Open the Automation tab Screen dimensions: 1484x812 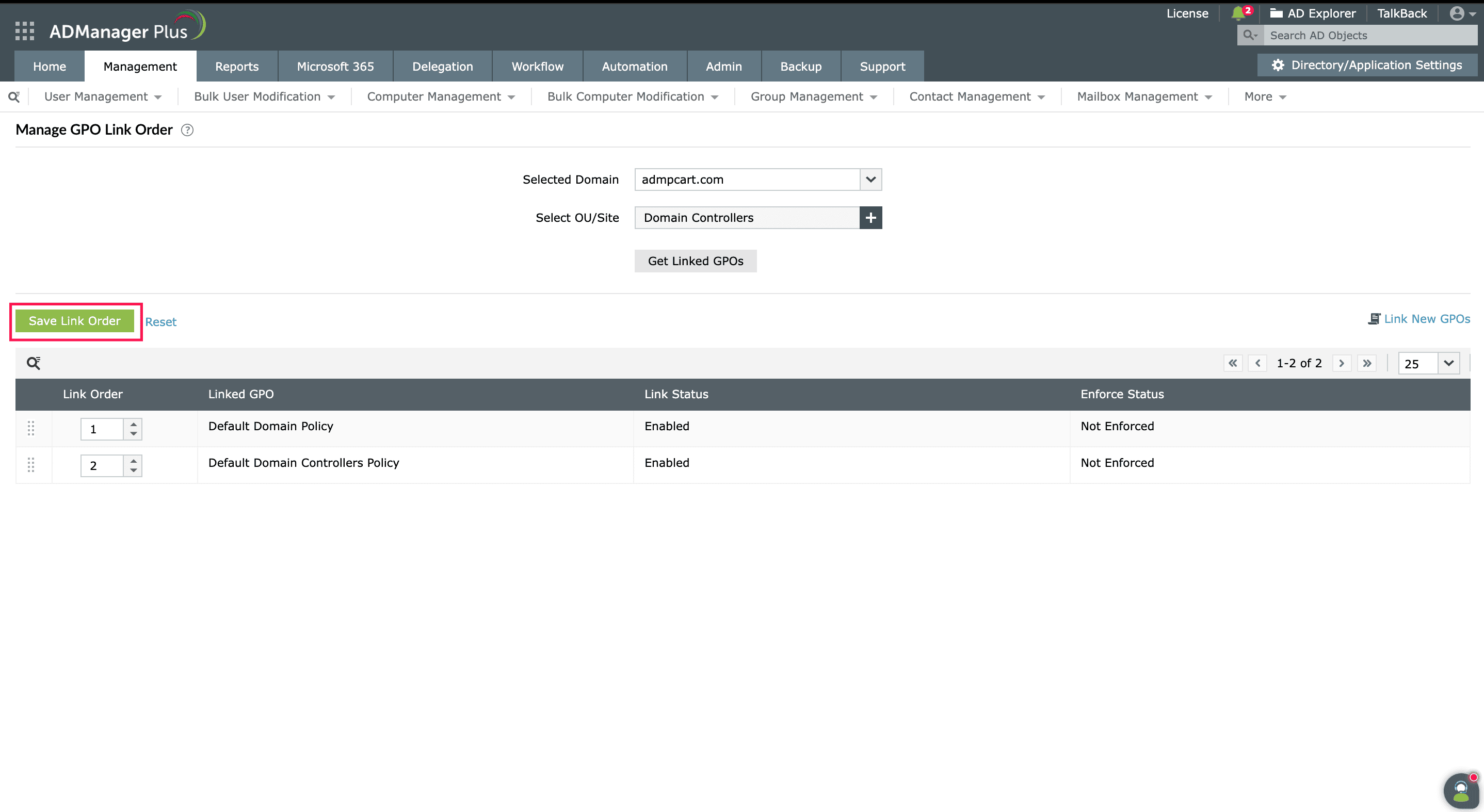click(634, 66)
